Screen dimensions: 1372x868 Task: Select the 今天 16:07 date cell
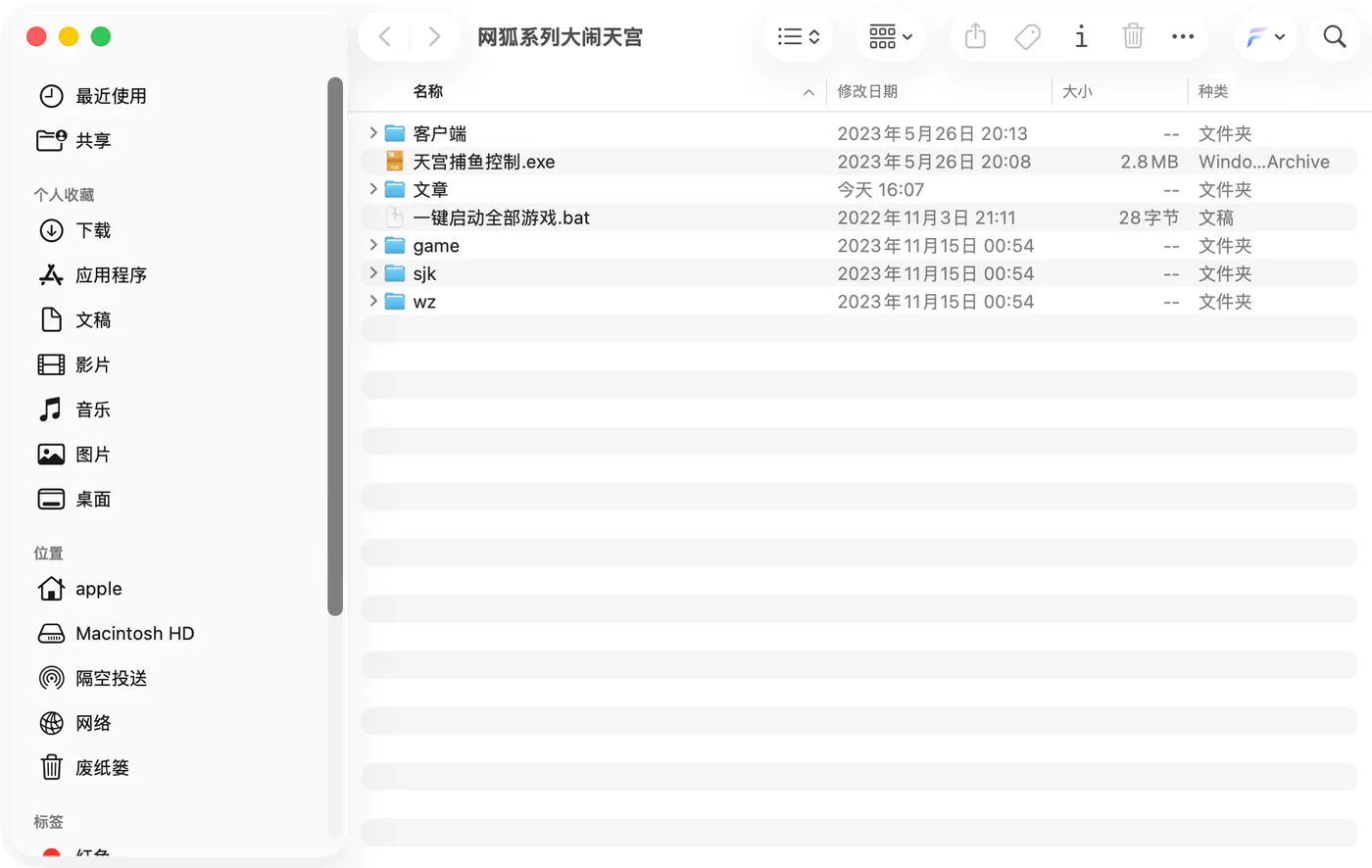(x=880, y=189)
